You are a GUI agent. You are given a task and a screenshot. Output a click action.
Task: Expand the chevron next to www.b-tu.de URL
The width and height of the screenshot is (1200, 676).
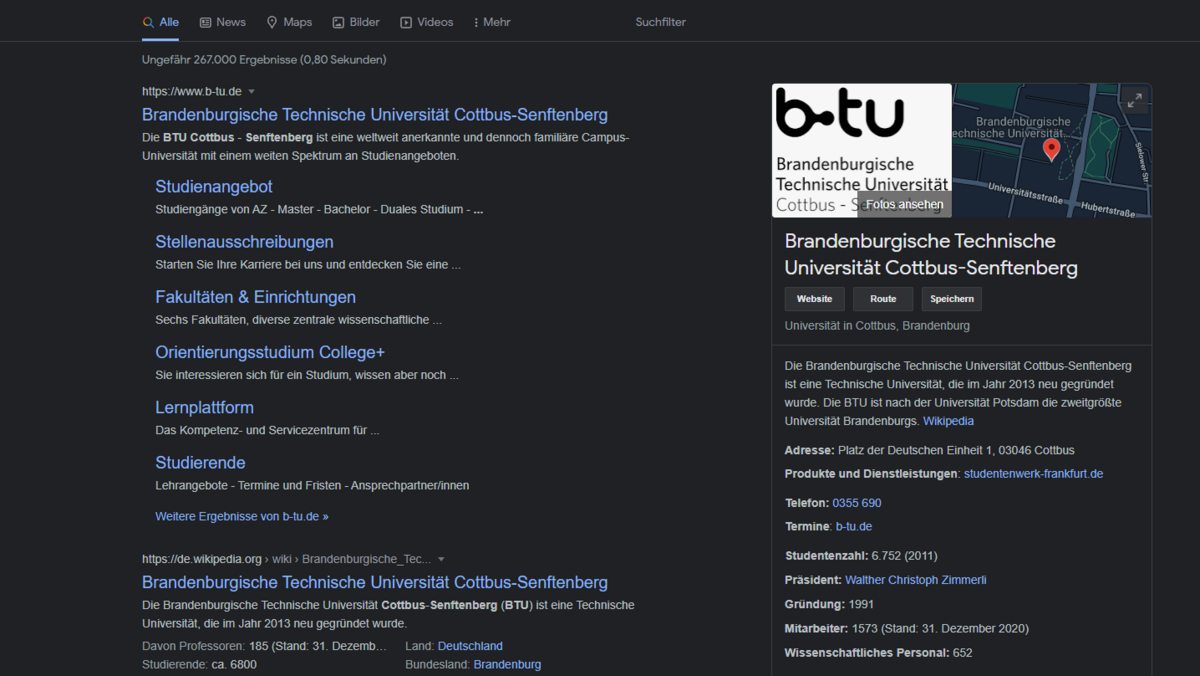click(x=252, y=91)
